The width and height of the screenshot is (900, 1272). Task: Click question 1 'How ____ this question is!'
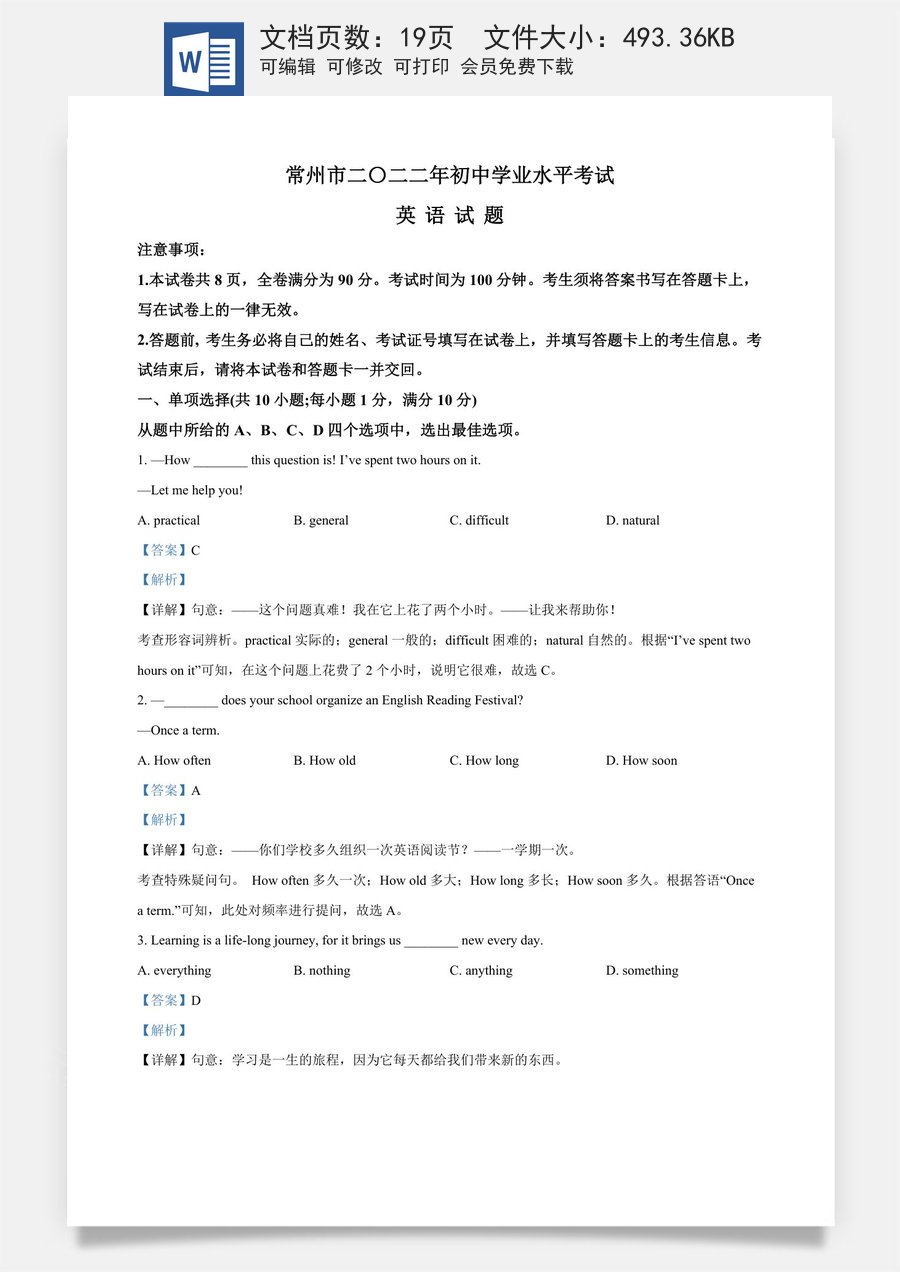tap(309, 460)
